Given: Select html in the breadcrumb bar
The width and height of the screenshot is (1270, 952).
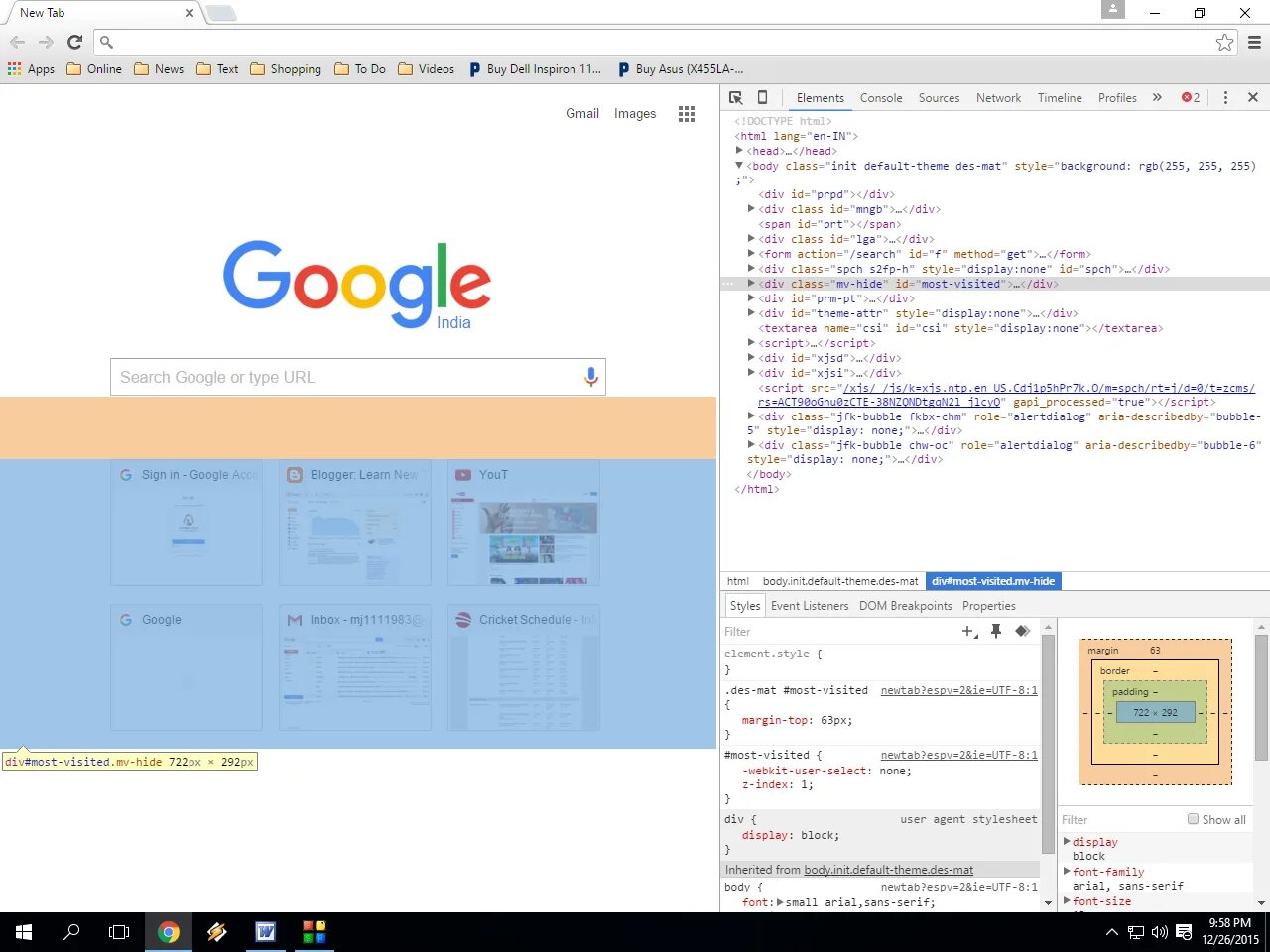Looking at the screenshot, I should pyautogui.click(x=737, y=581).
